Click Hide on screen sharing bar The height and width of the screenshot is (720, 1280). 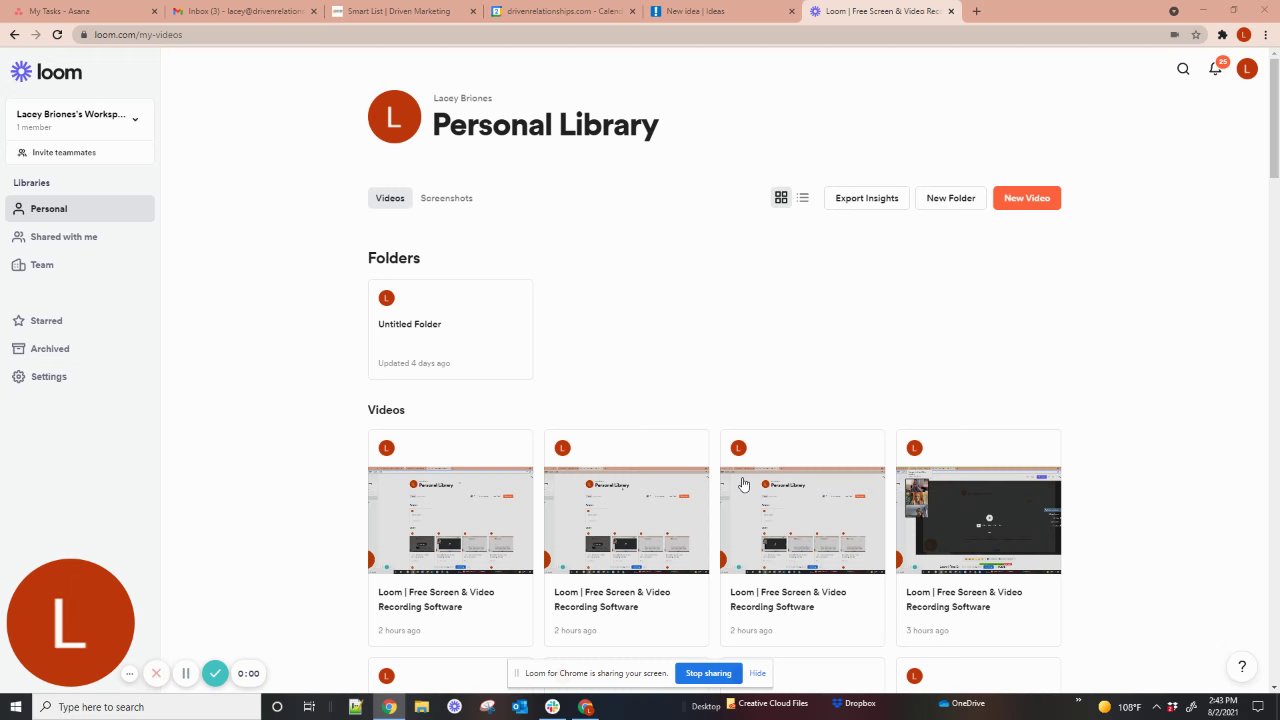758,673
